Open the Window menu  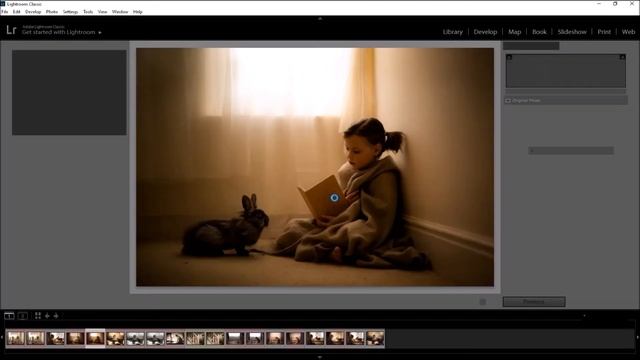120,12
